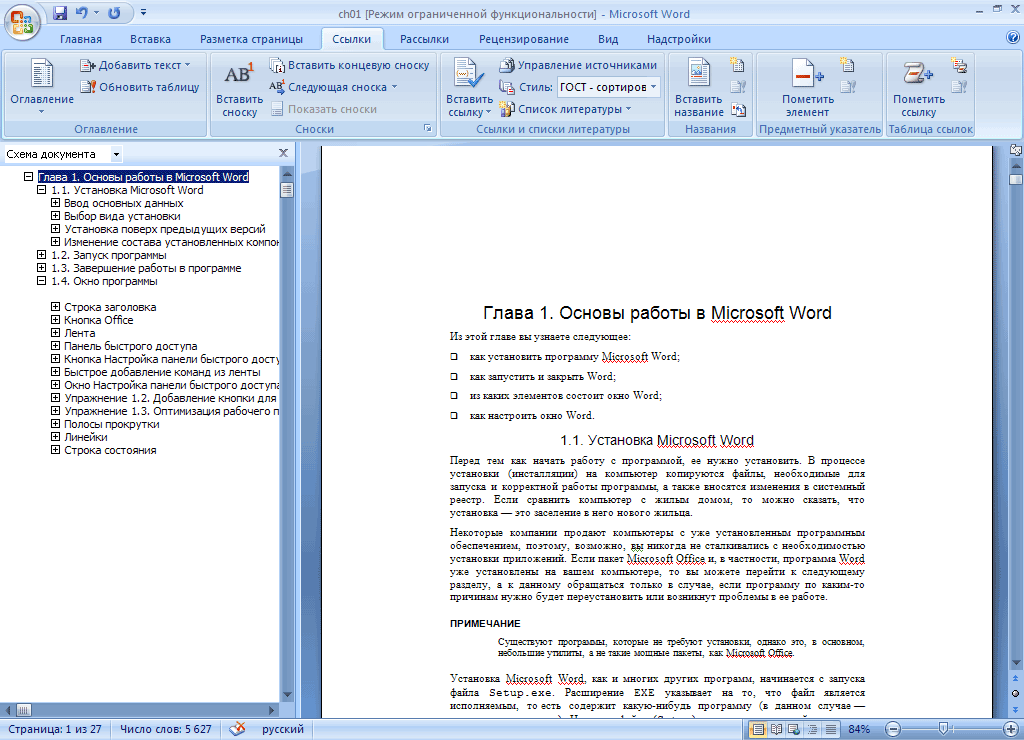Go to Выбор вида установки heading
The height and width of the screenshot is (740, 1024).
(122, 216)
